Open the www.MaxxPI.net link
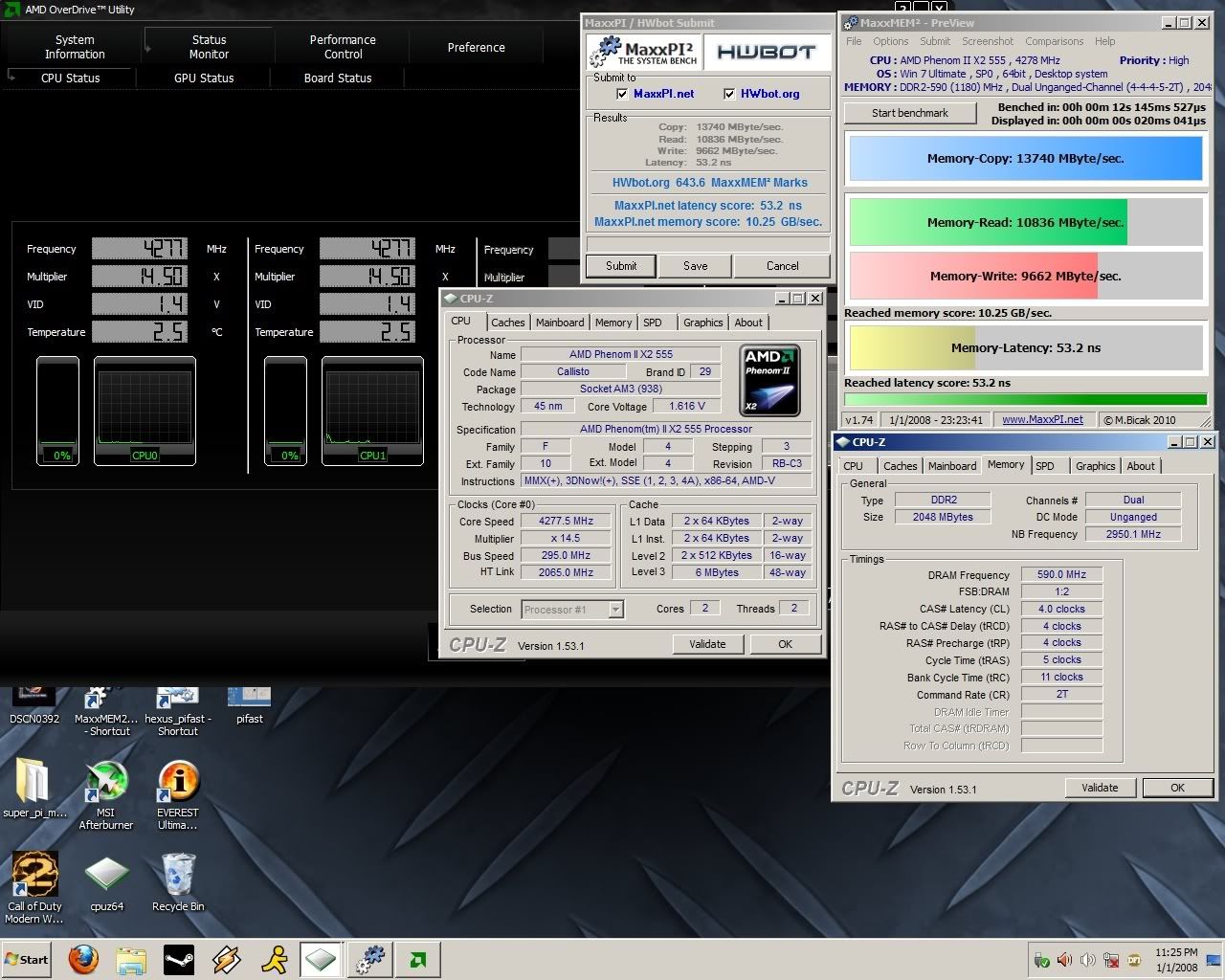This screenshot has width=1225, height=980. 1042,419
